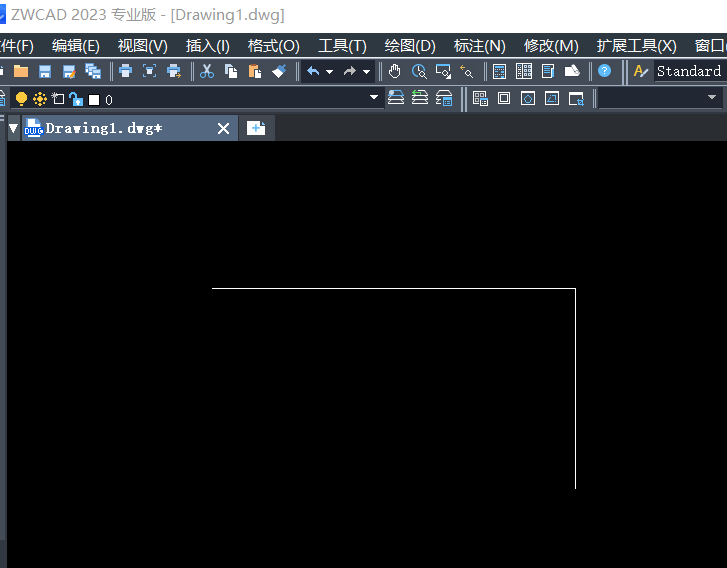
Task: Open the Tool Palettes grid icon
Action: pos(524,71)
